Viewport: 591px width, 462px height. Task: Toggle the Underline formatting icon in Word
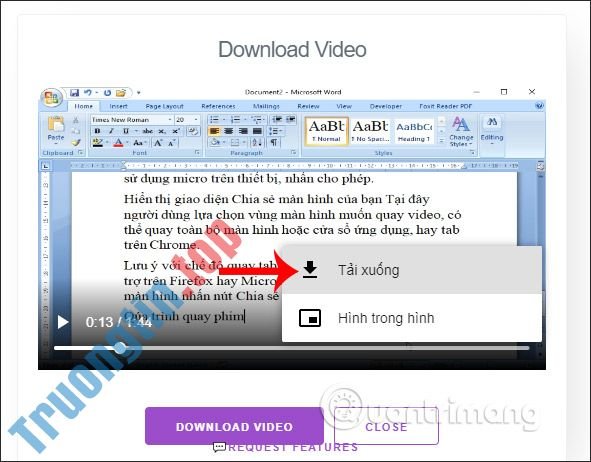pyautogui.click(x=126, y=131)
